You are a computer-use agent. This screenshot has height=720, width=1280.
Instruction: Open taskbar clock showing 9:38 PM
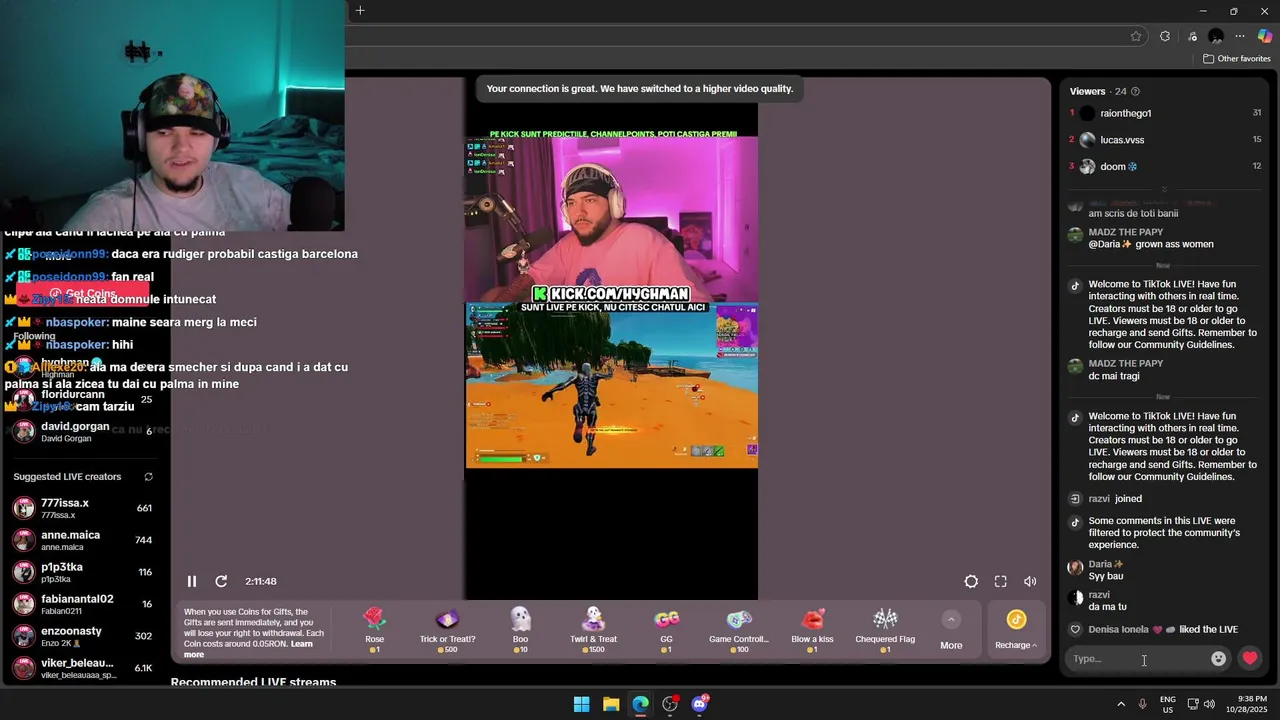coord(1249,704)
